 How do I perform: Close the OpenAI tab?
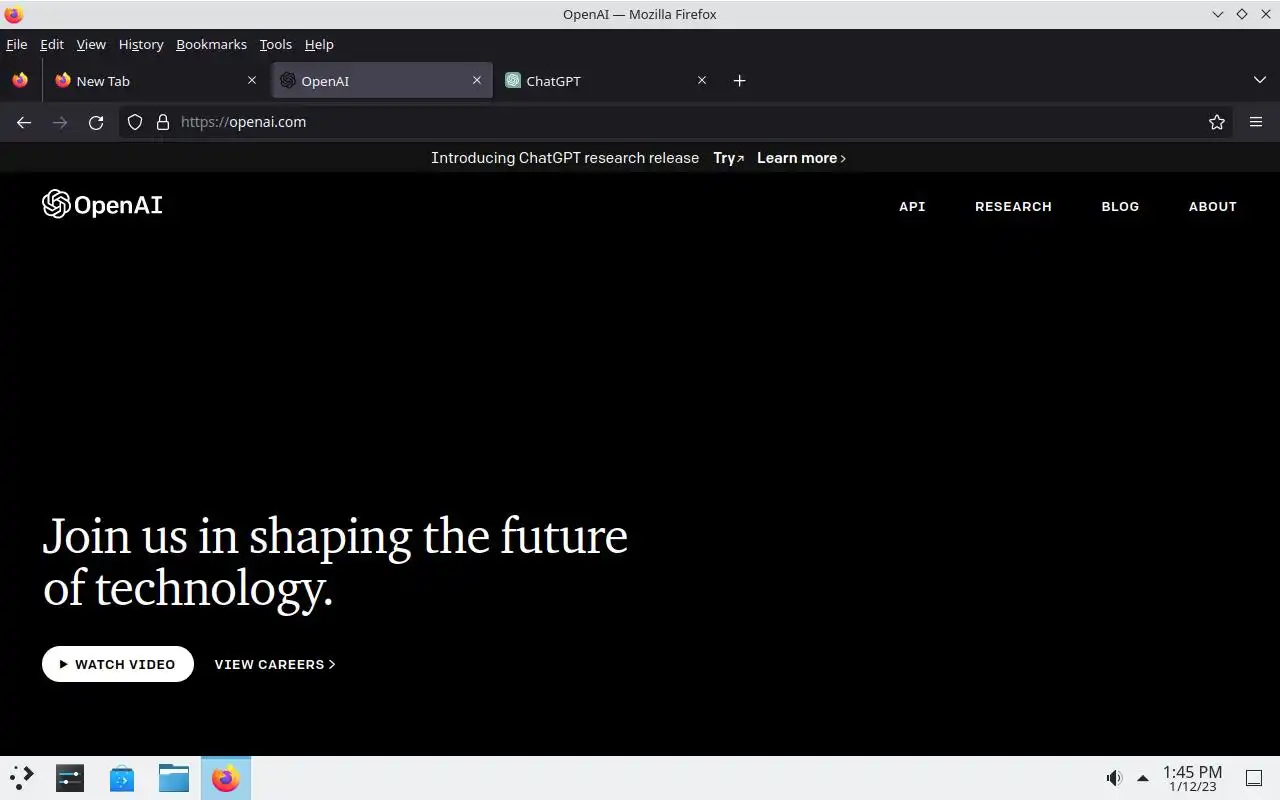pyautogui.click(x=477, y=80)
